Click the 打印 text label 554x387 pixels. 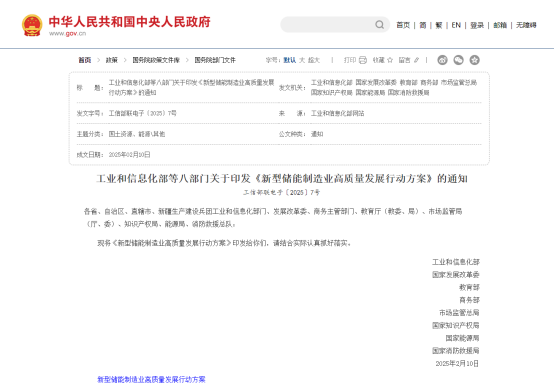(350, 60)
